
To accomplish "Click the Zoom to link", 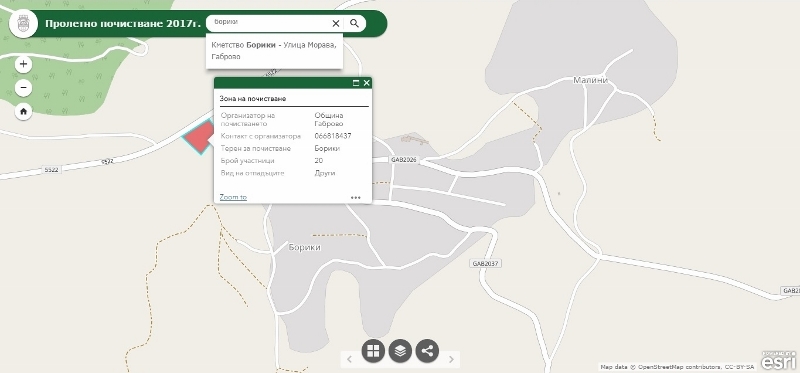I will 233,197.
